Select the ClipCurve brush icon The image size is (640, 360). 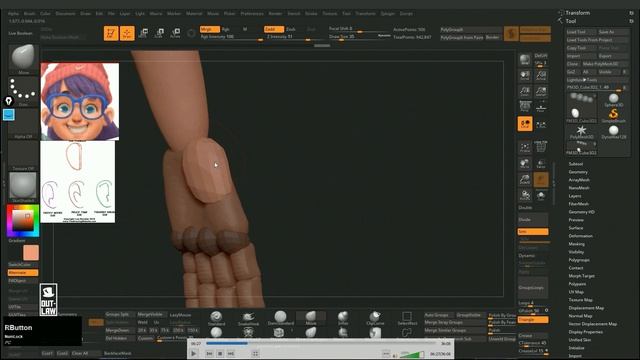[x=375, y=318]
